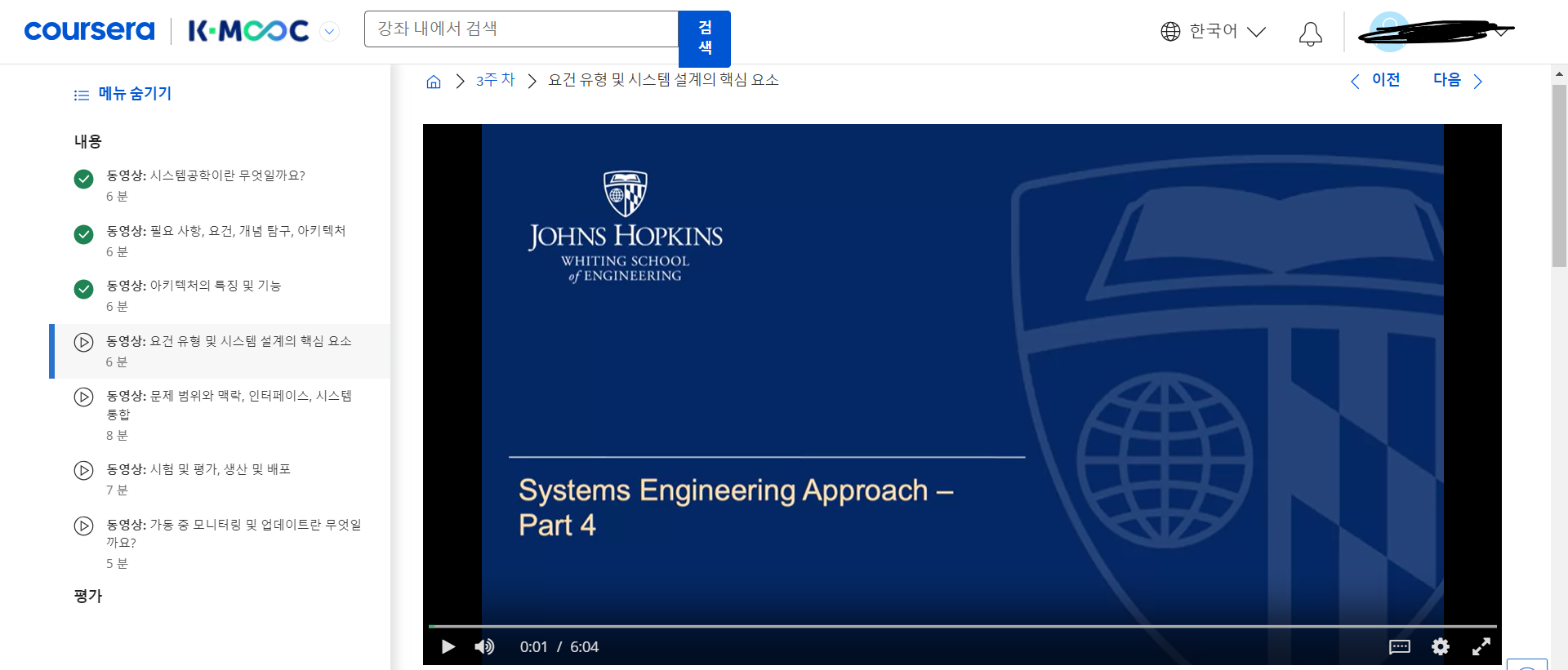This screenshot has height=670, width=1568.
Task: Click play-circle icon for 문제 범위와 맥락 video
Action: click(x=83, y=397)
